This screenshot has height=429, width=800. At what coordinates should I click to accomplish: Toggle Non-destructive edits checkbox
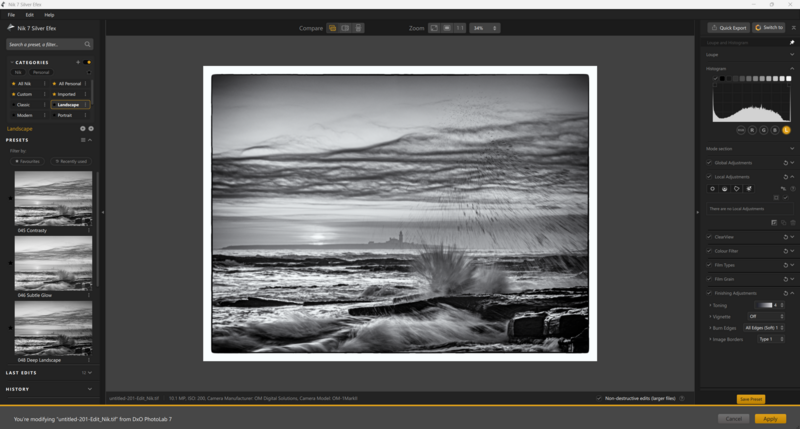click(599, 398)
